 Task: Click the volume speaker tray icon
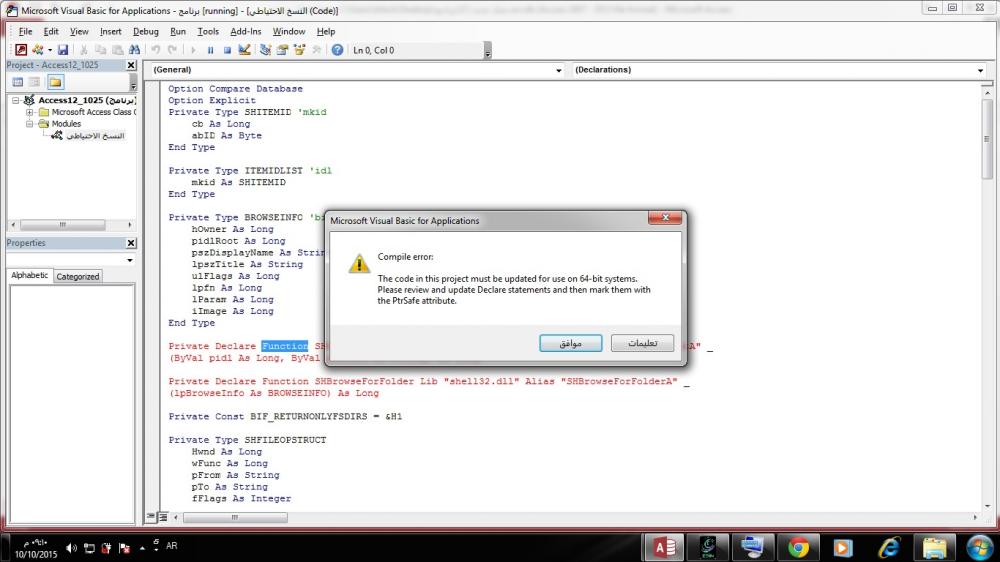(71, 548)
